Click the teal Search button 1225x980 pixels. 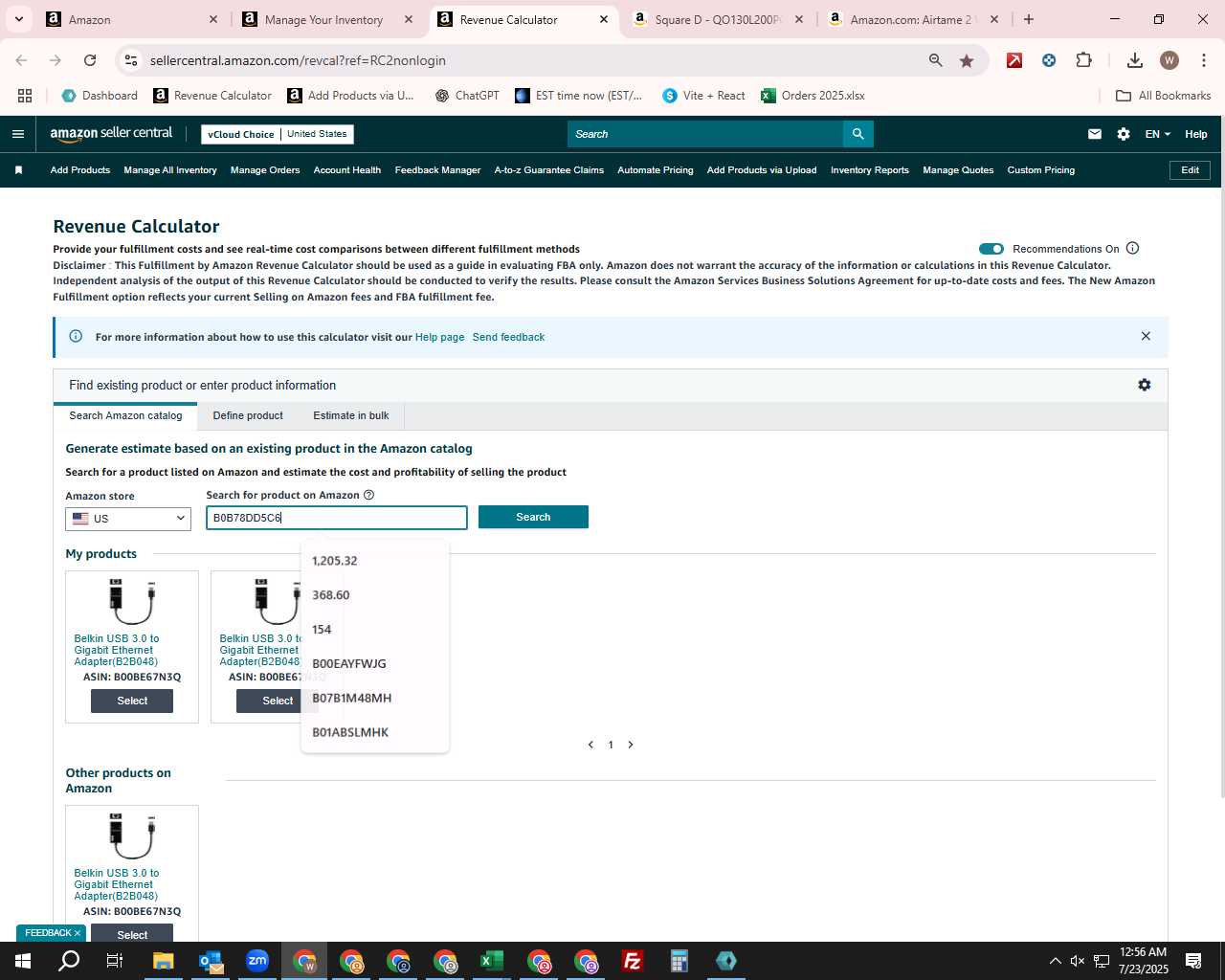[x=533, y=517]
